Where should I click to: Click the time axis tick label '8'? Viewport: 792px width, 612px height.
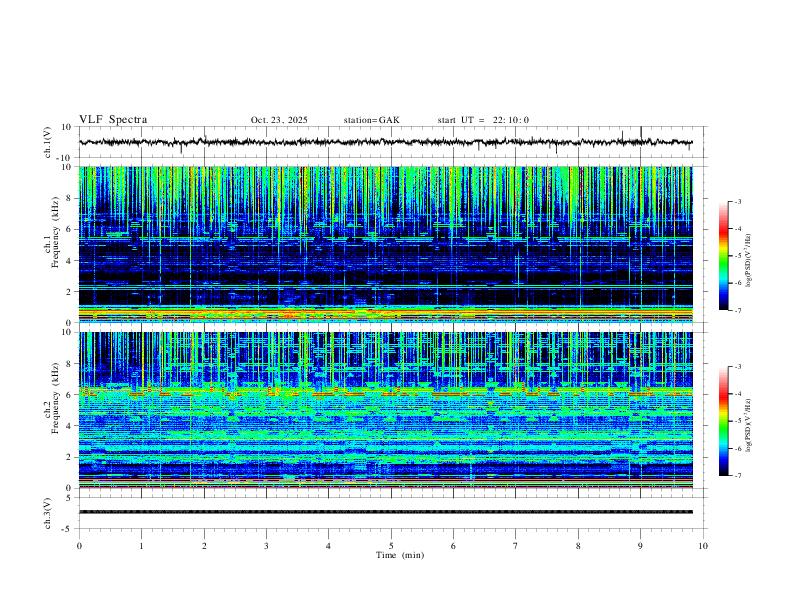click(x=578, y=546)
